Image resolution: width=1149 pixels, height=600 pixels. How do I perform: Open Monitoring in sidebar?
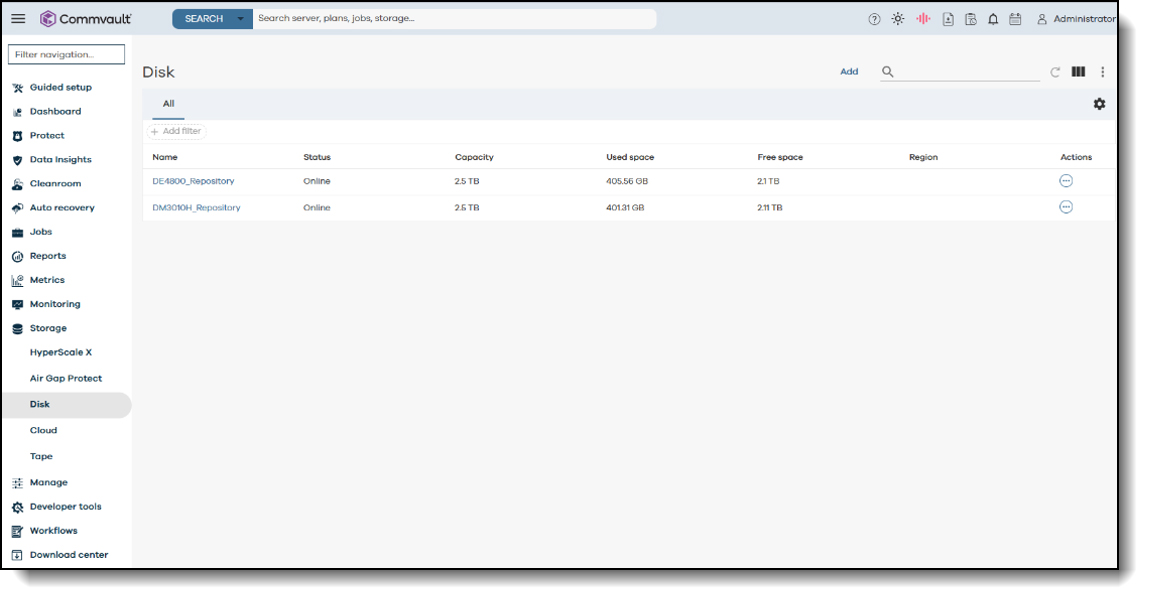55,305
